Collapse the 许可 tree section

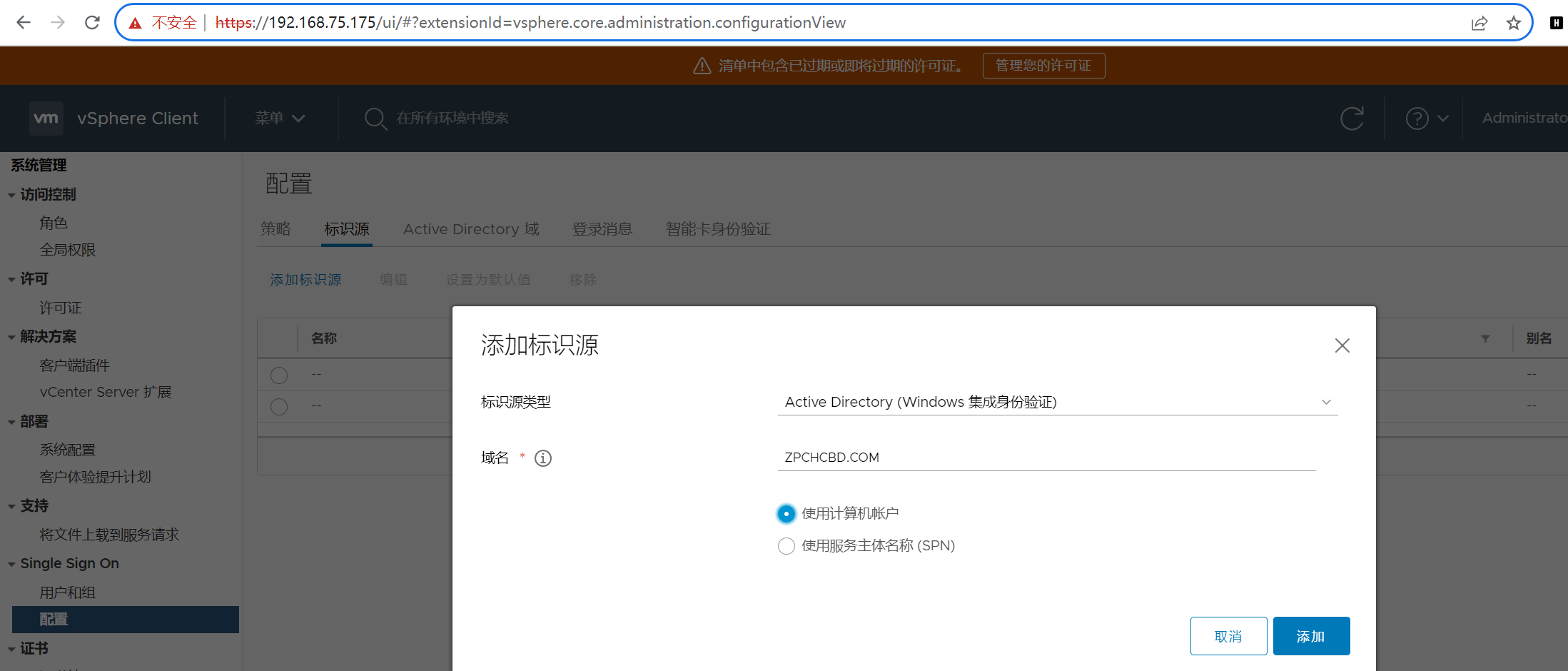tap(11, 279)
